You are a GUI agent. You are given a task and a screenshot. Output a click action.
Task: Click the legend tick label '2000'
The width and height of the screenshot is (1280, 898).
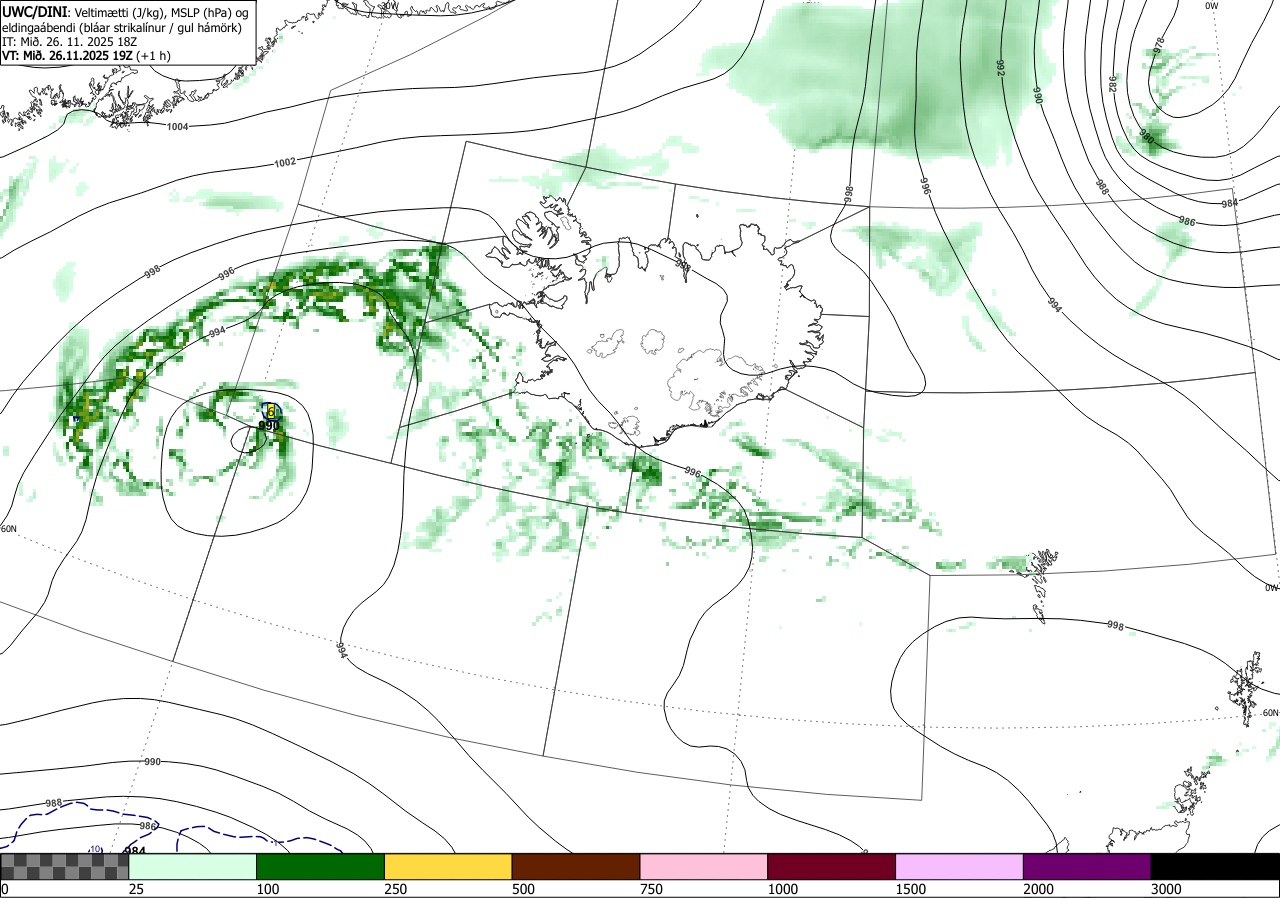point(1038,889)
